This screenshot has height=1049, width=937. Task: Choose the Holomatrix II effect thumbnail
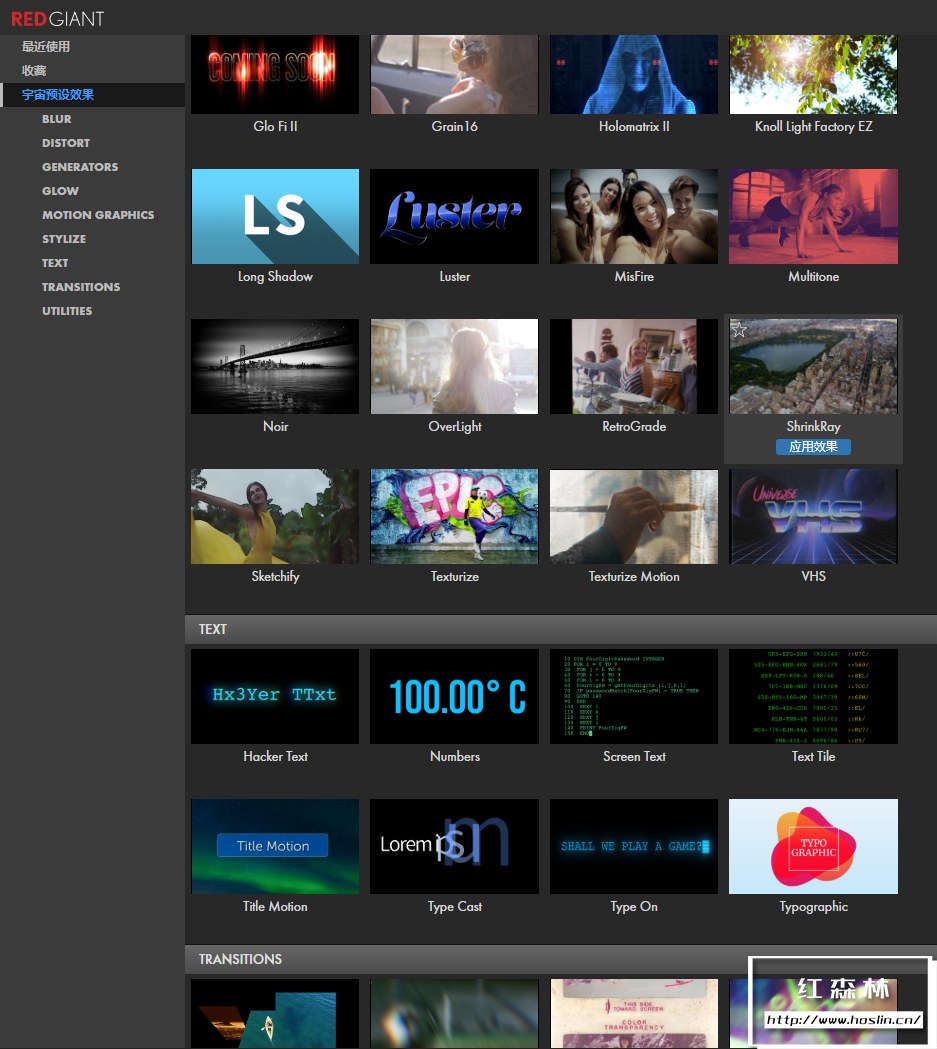(633, 74)
